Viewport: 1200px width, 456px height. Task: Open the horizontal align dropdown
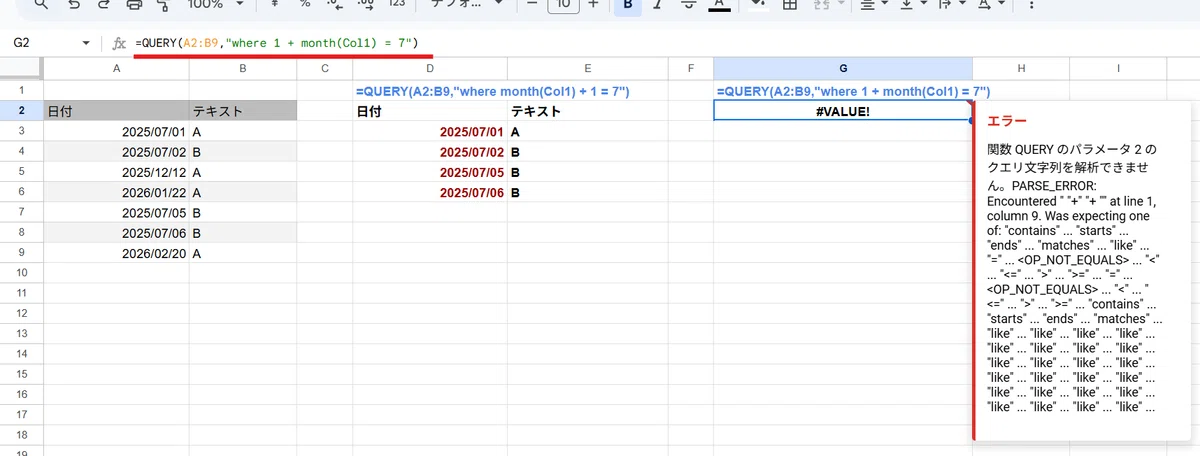[873, 4]
